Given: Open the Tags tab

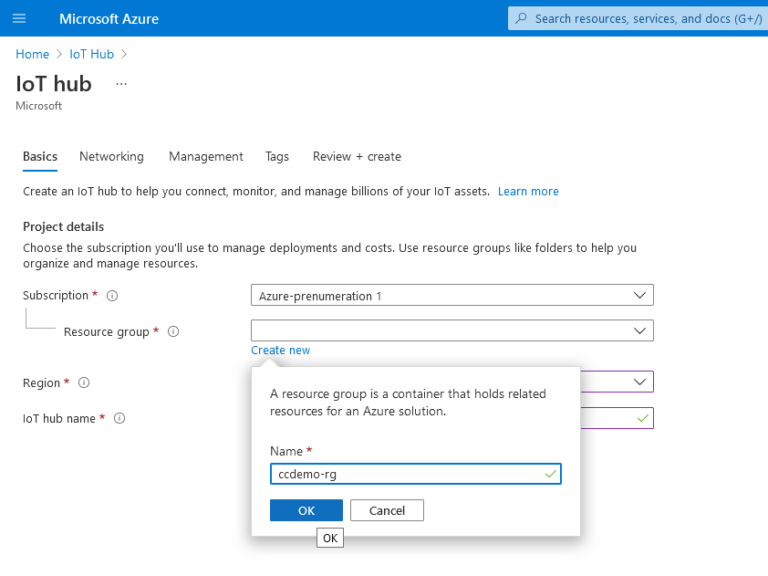Looking at the screenshot, I should coord(277,157).
